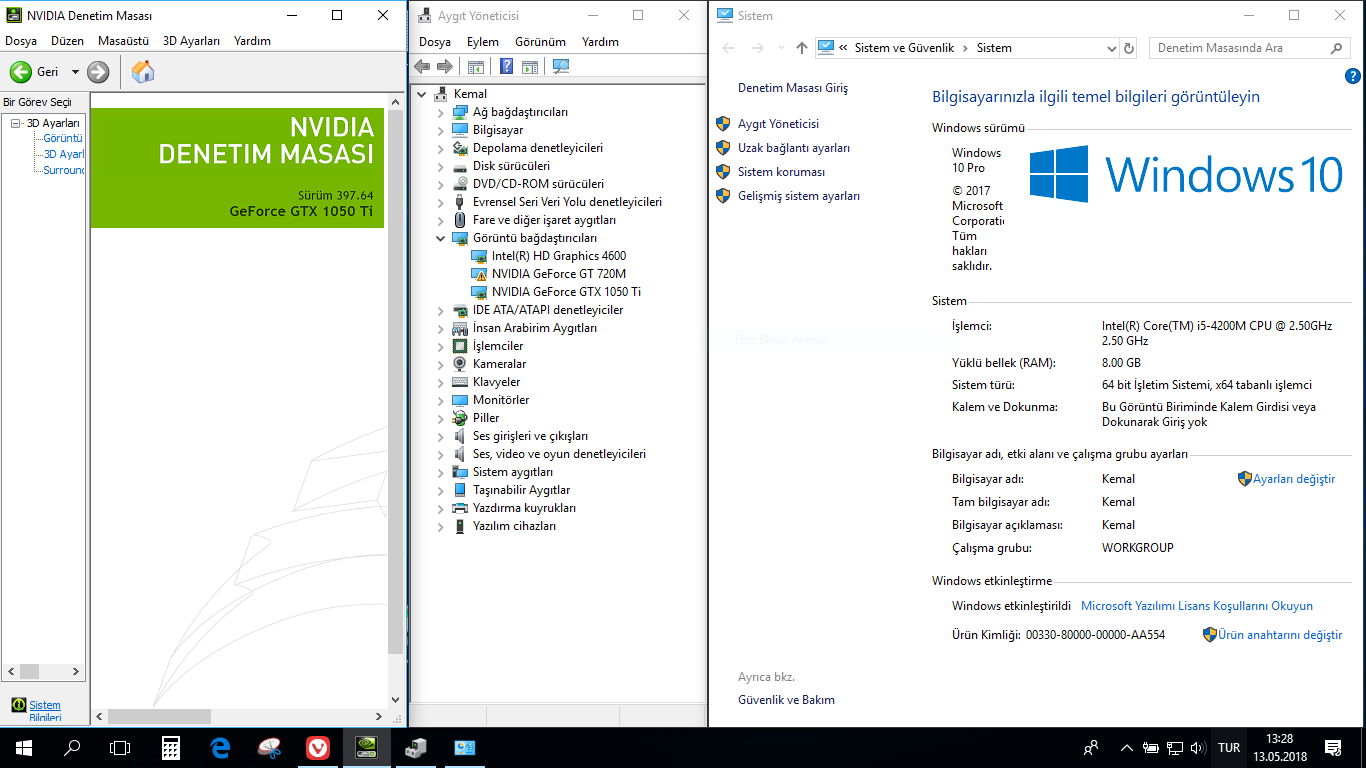Image resolution: width=1366 pixels, height=768 pixels.
Task: Click the Aygıt Yöneticisi link in Sistem
Action: coord(778,124)
